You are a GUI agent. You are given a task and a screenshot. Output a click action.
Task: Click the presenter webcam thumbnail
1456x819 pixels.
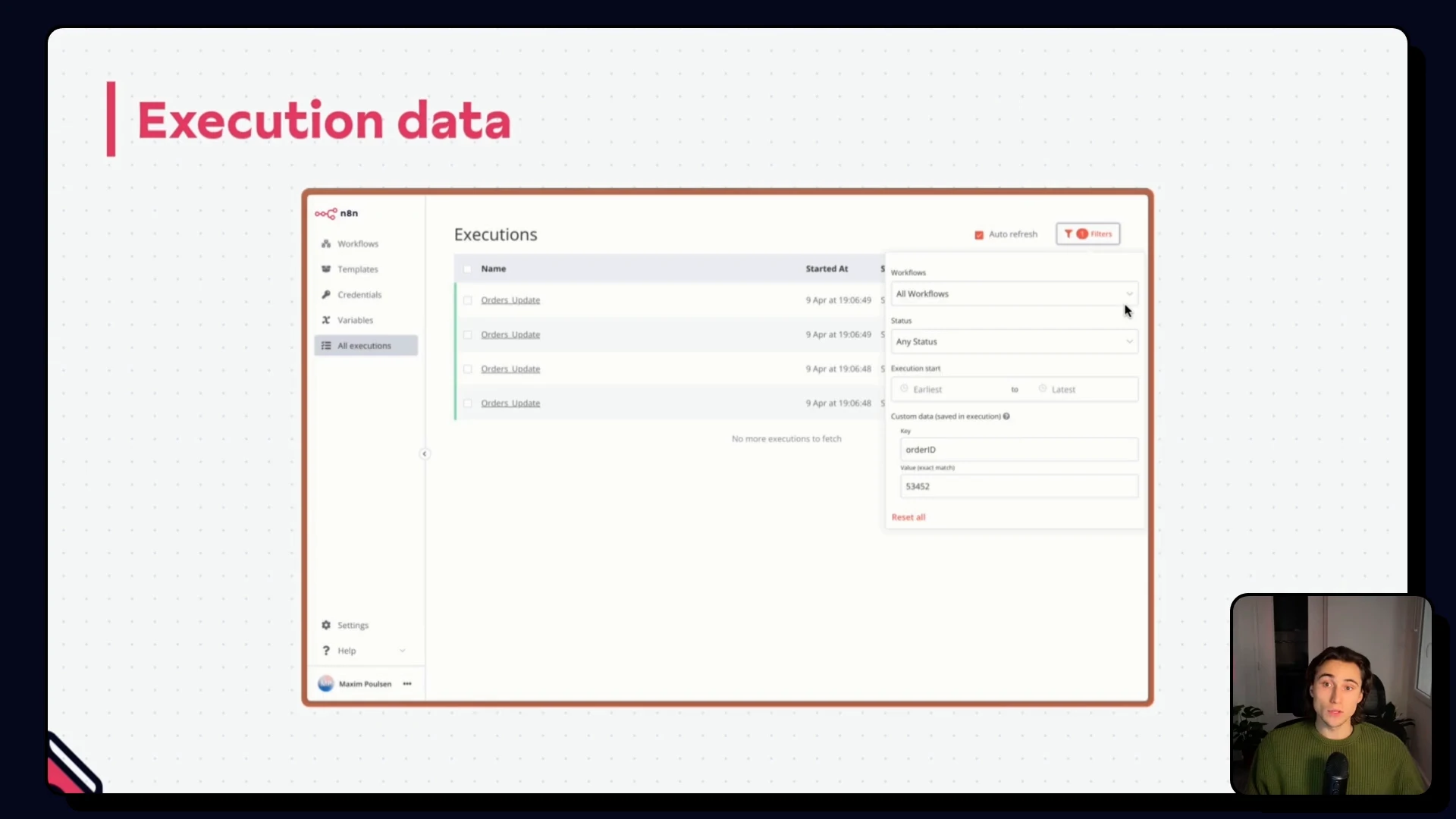pos(1331,694)
